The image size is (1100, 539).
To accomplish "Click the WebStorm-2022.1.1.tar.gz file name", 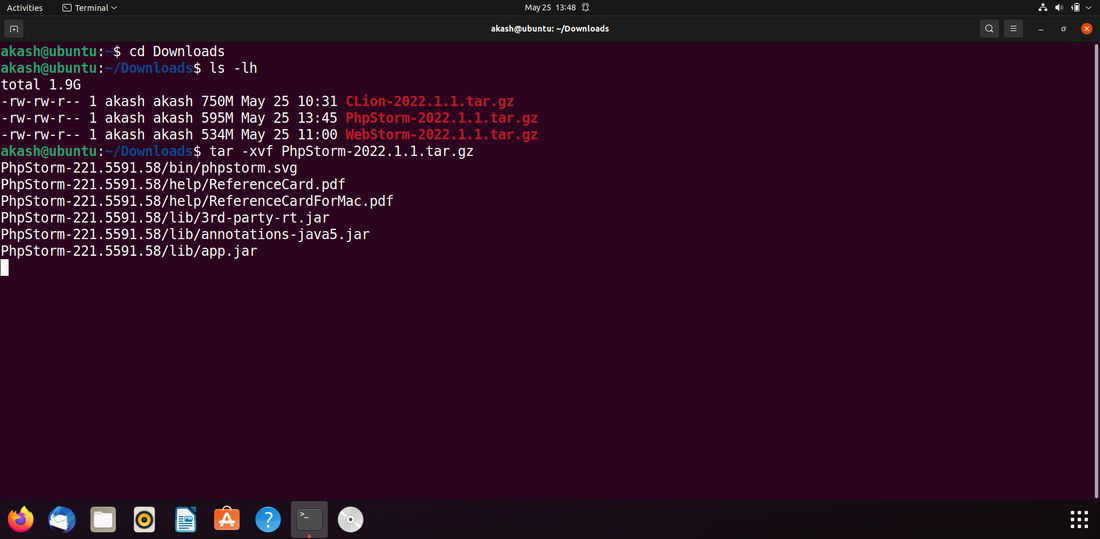I will point(442,135).
